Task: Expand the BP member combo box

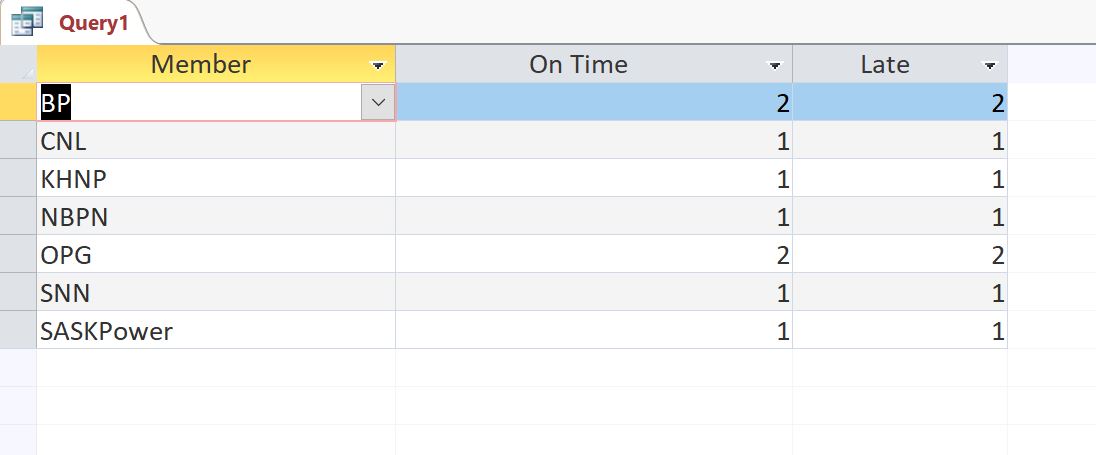Action: 378,102
